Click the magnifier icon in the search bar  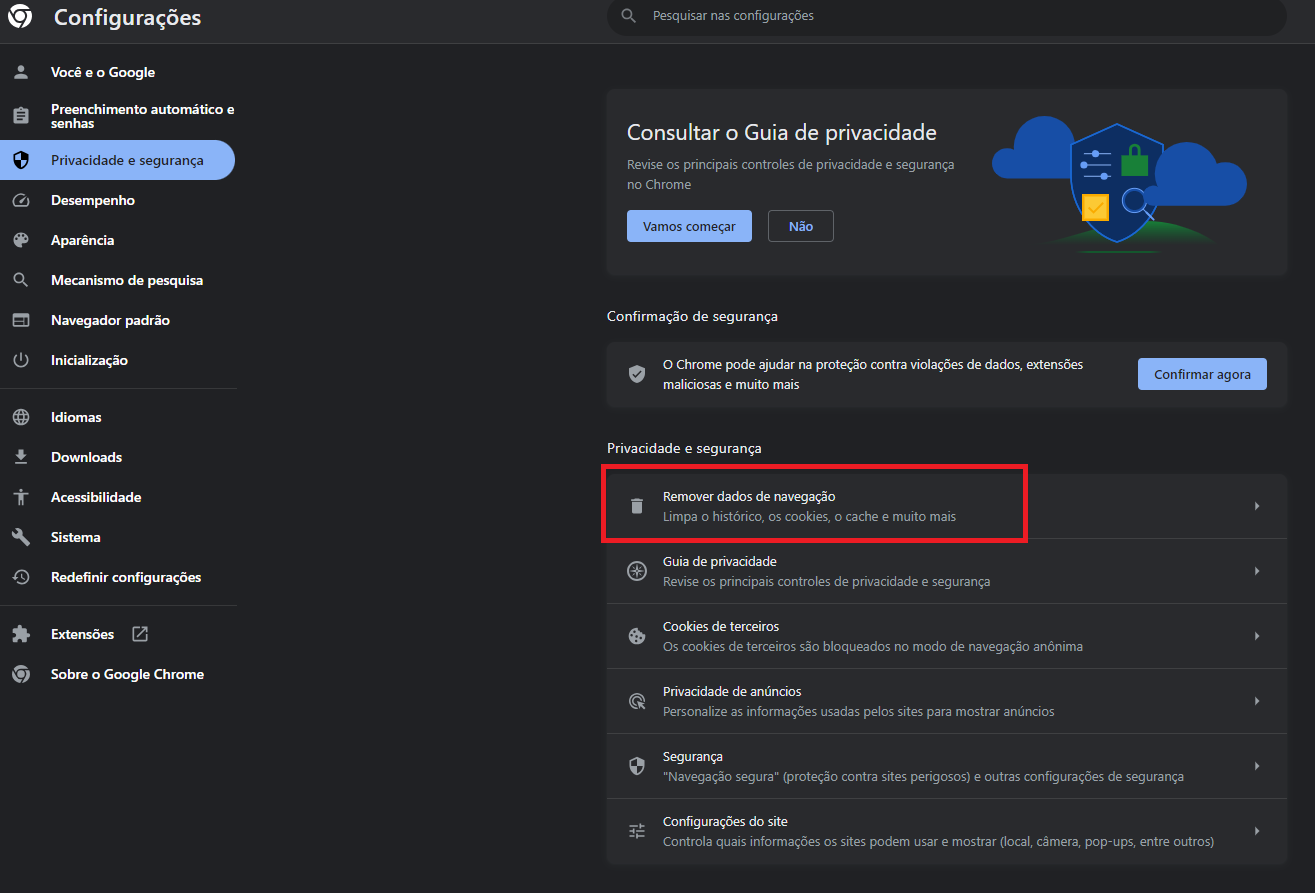[629, 16]
